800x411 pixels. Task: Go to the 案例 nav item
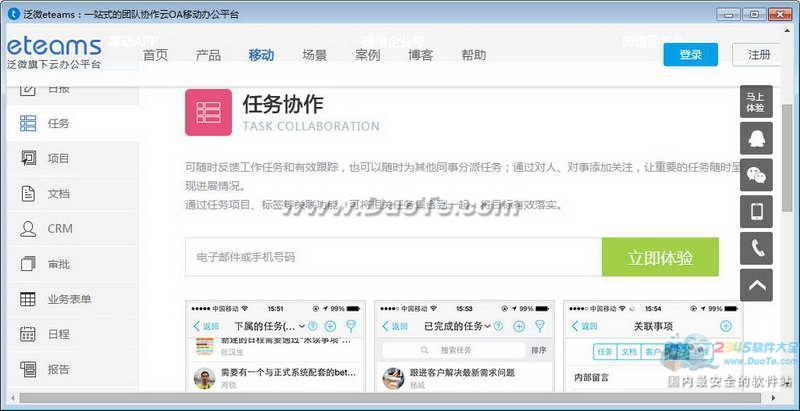tap(367, 55)
